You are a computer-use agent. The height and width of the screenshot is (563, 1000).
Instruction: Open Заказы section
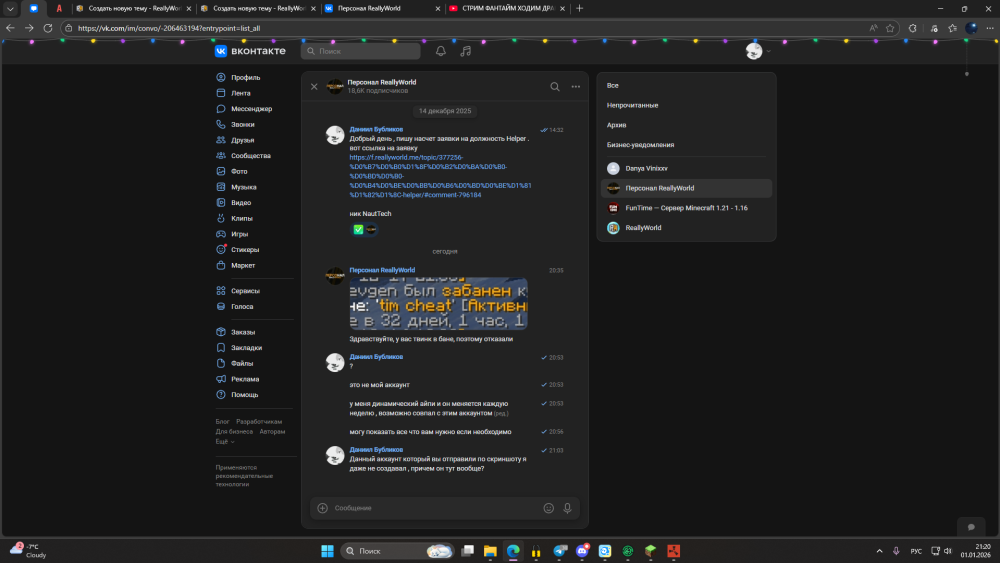(243, 332)
